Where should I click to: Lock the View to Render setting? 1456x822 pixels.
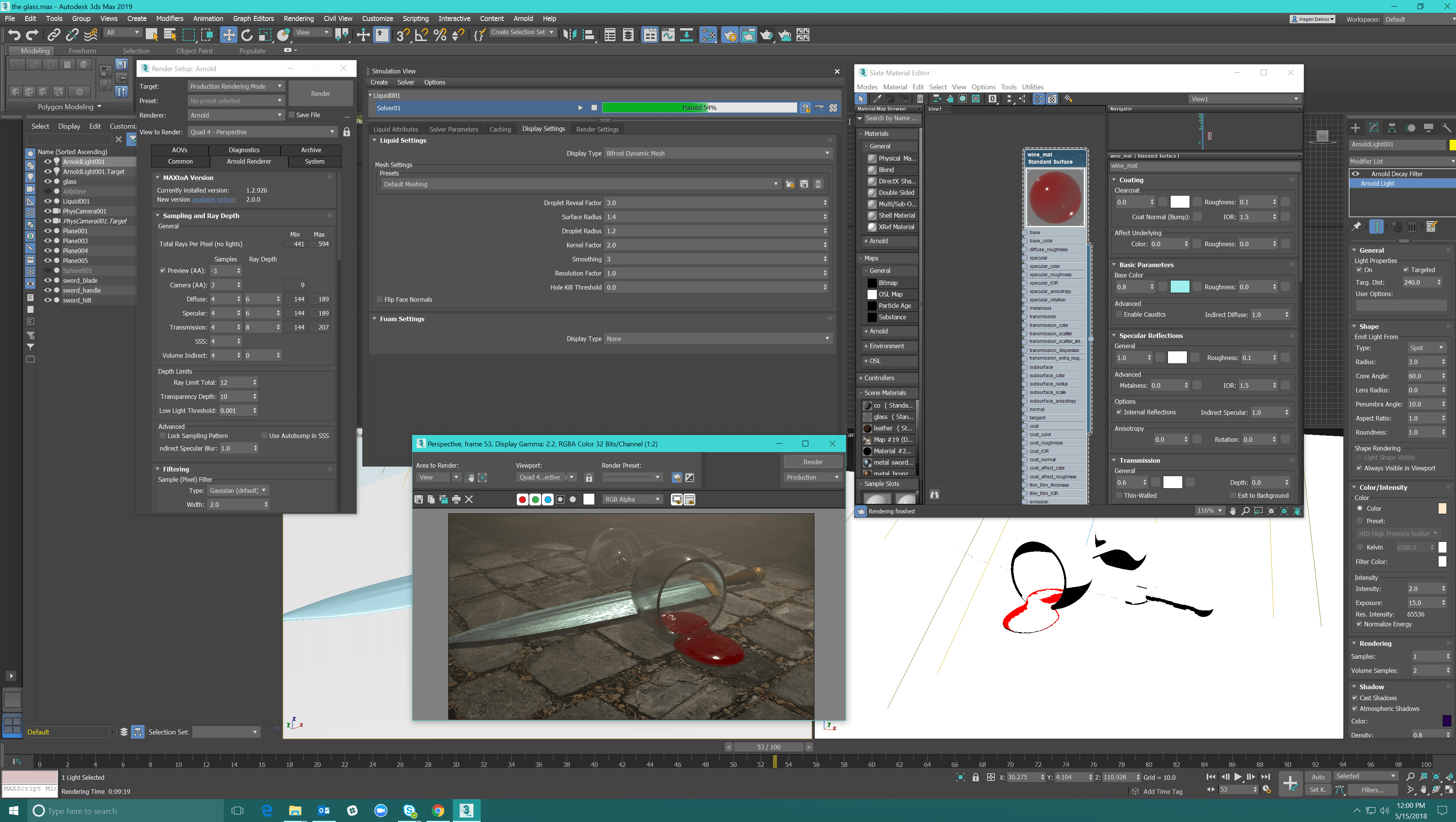(346, 132)
